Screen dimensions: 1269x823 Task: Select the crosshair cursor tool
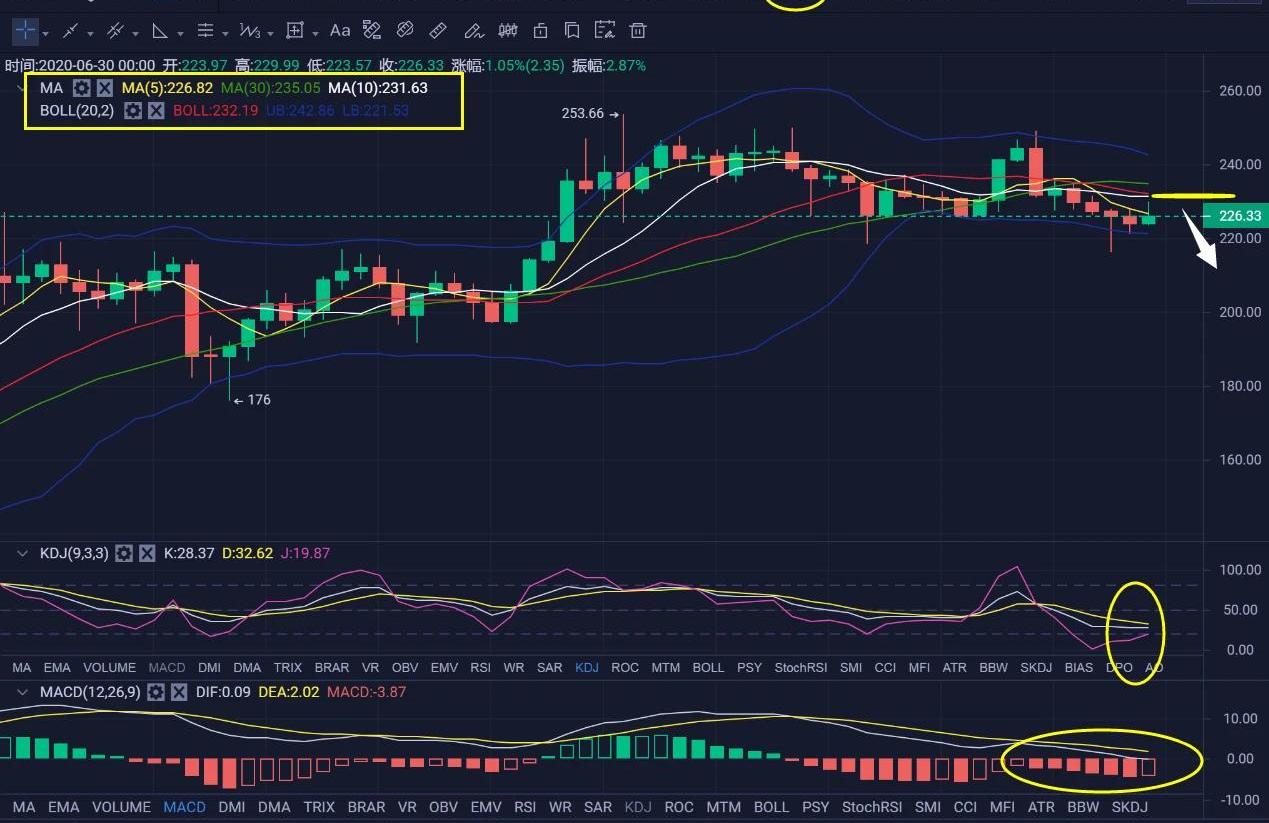pos(25,31)
